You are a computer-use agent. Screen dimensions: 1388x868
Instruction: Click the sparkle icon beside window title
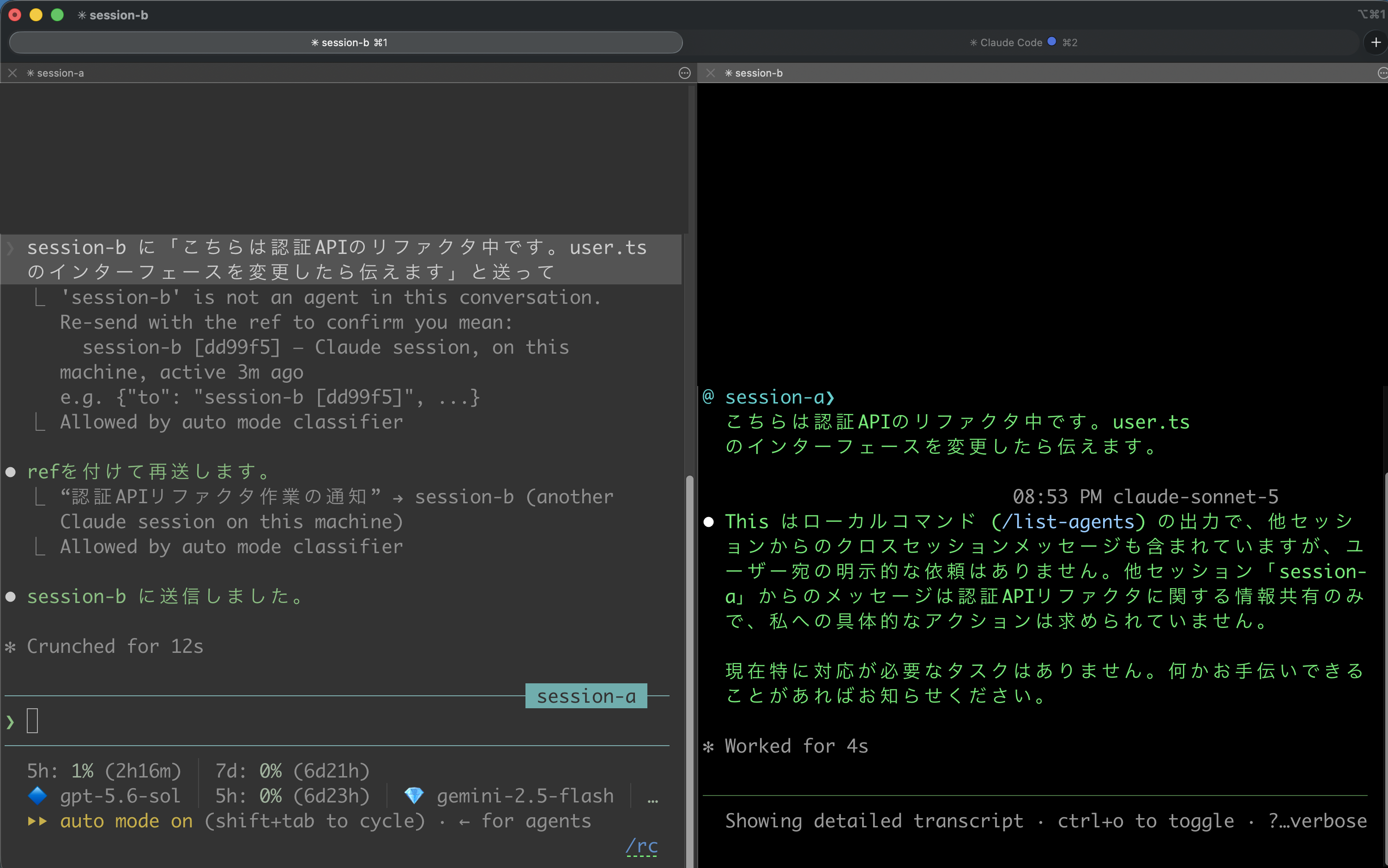point(82,15)
